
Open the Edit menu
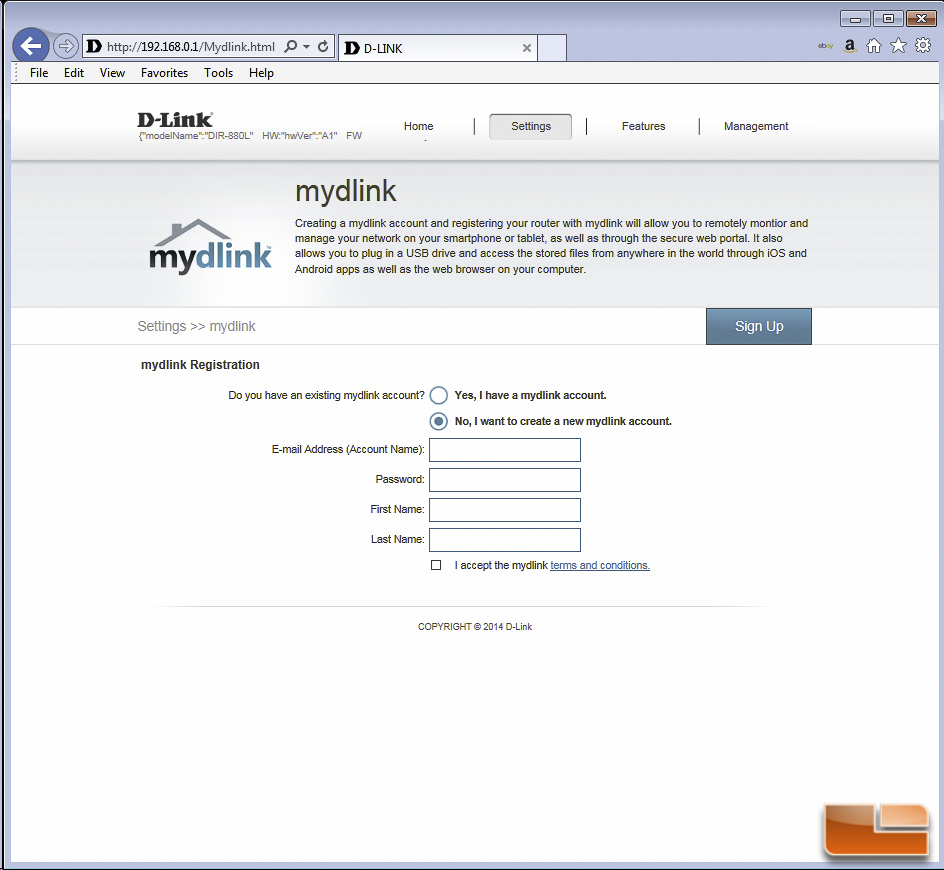(x=74, y=73)
